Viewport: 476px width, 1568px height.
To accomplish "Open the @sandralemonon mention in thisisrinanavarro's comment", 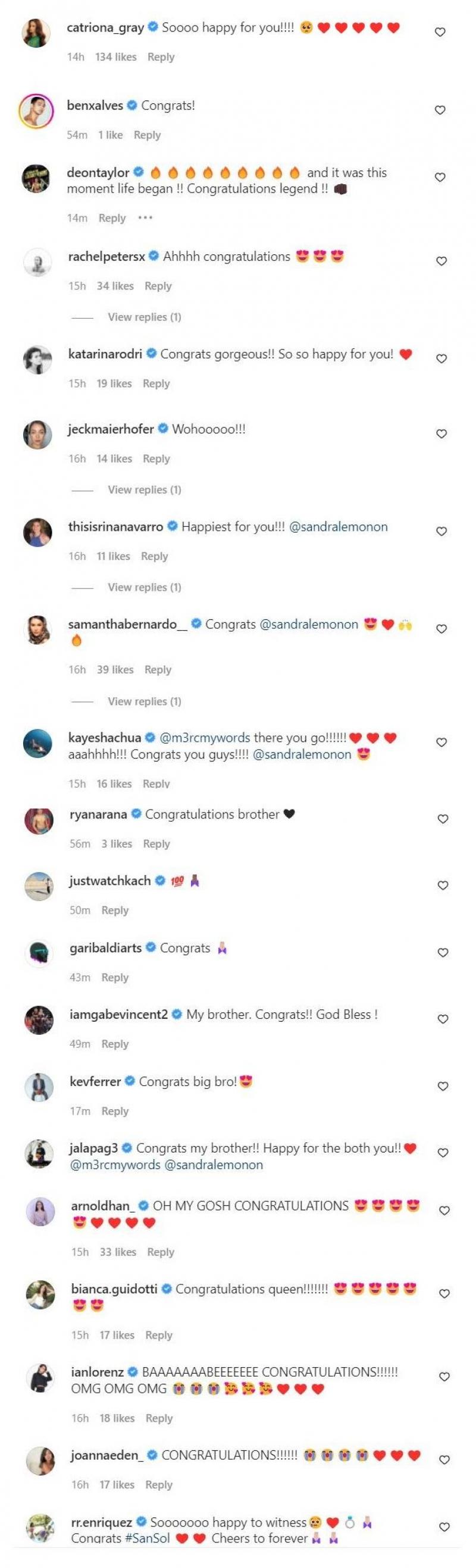I will (x=339, y=527).
